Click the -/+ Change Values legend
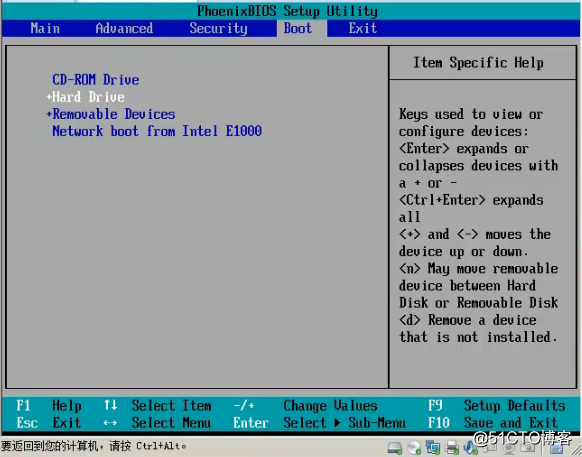This screenshot has height=457, width=582. click(x=305, y=405)
